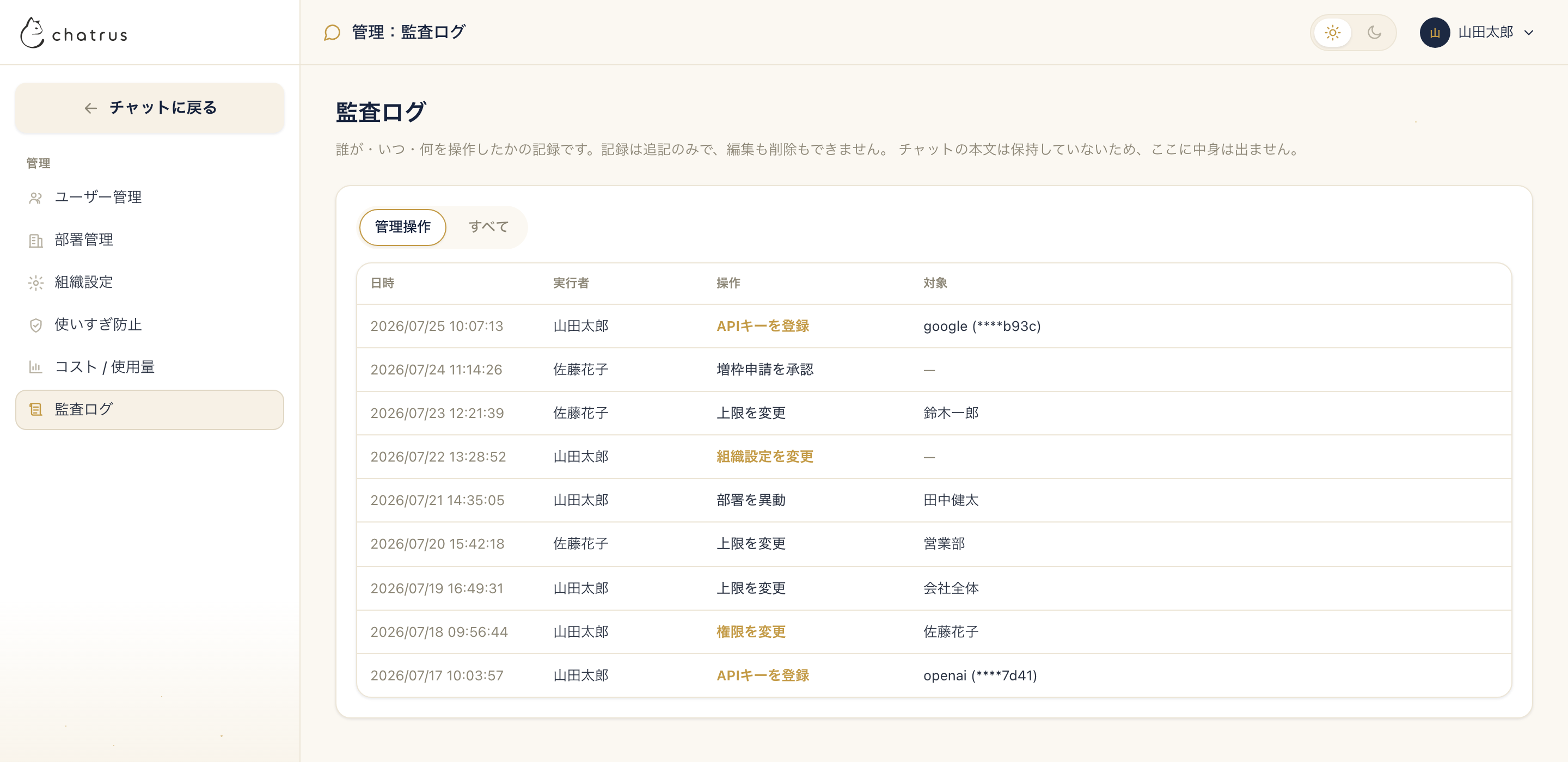Image resolution: width=1568 pixels, height=762 pixels.
Task: Open コスト / 使用量 in the sidebar
Action: click(x=150, y=367)
